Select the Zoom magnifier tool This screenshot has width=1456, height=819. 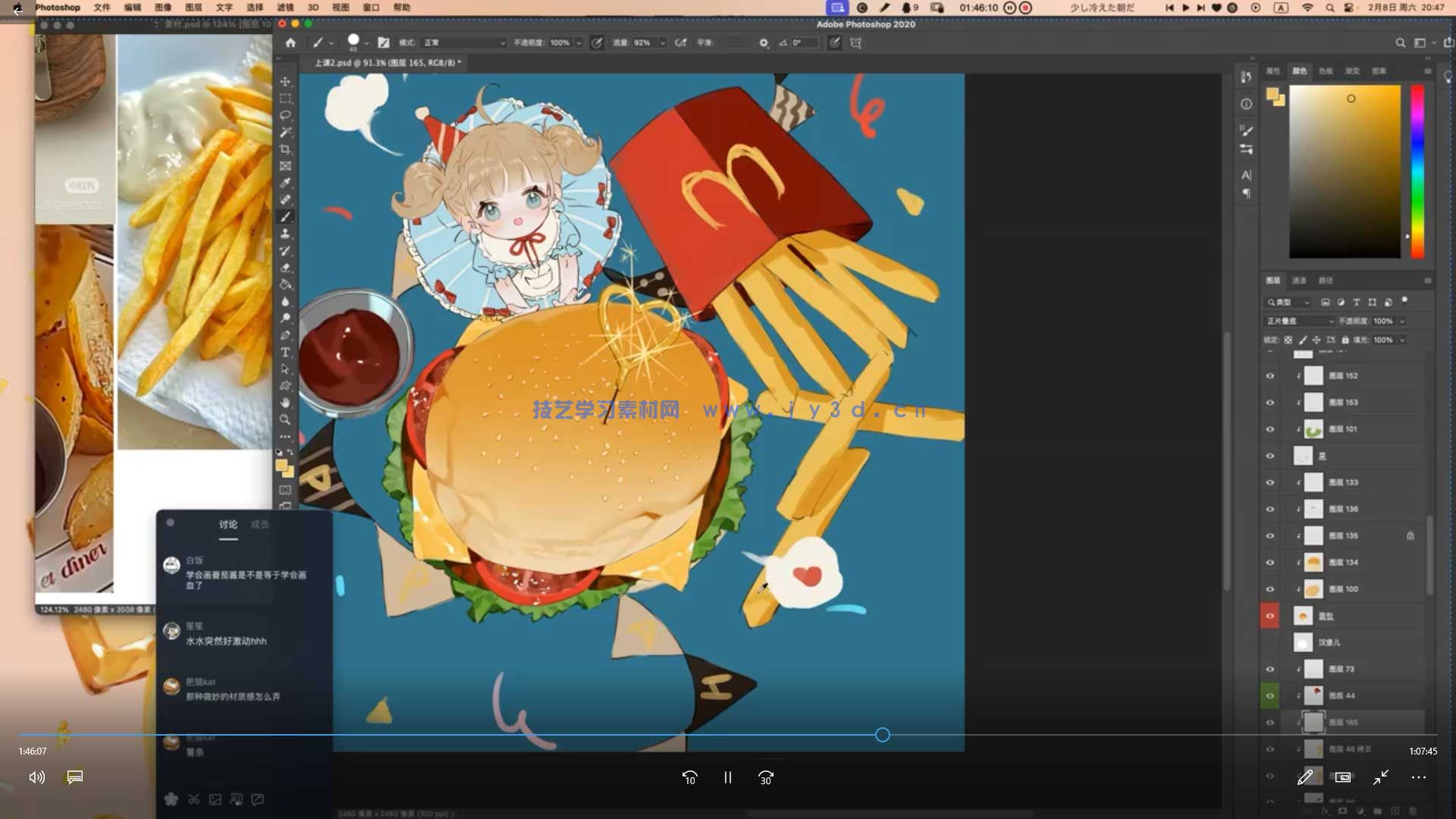click(x=285, y=419)
